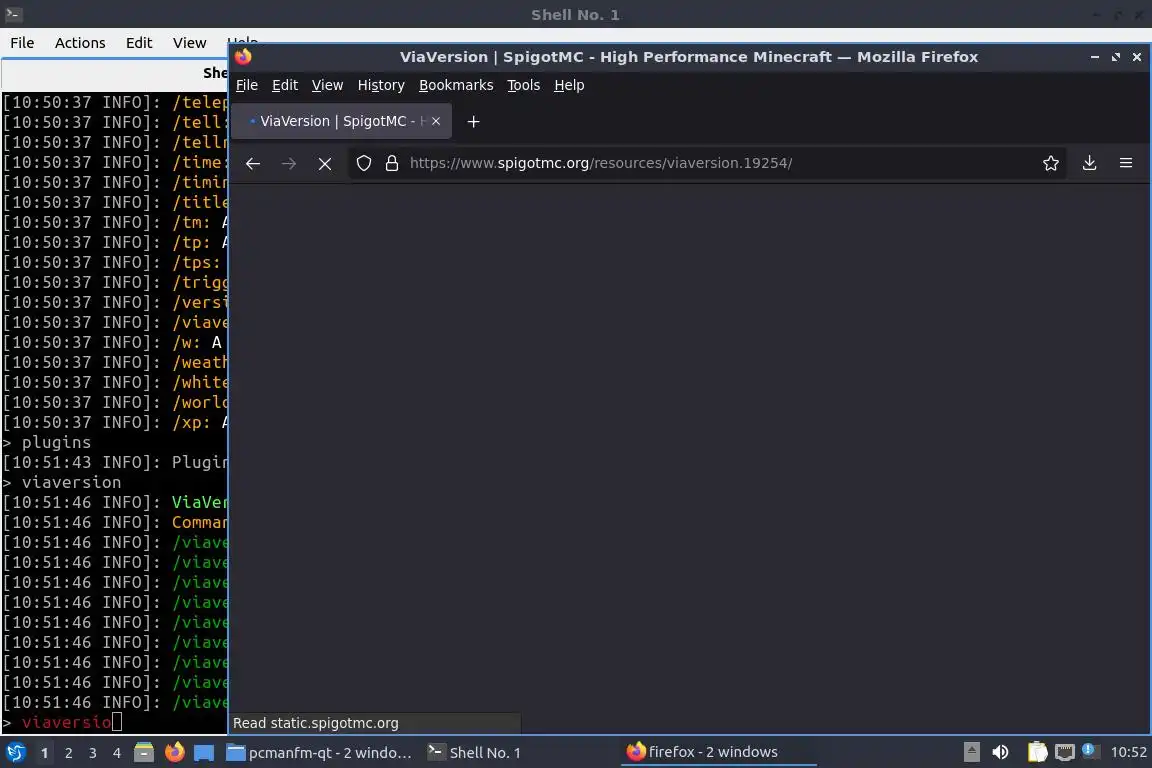Open Firefox View menu

tap(327, 85)
